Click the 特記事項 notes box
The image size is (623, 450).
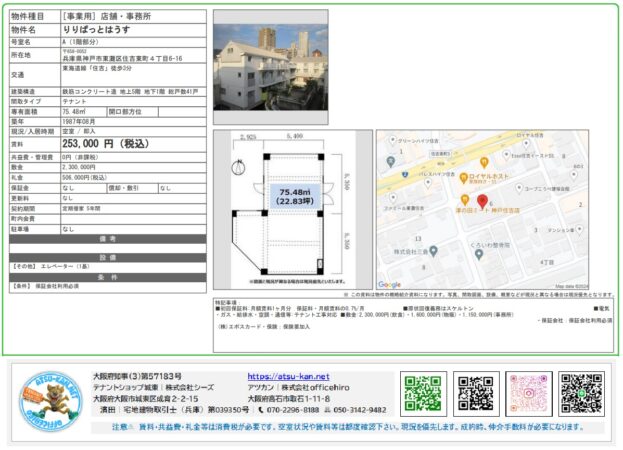[413, 325]
